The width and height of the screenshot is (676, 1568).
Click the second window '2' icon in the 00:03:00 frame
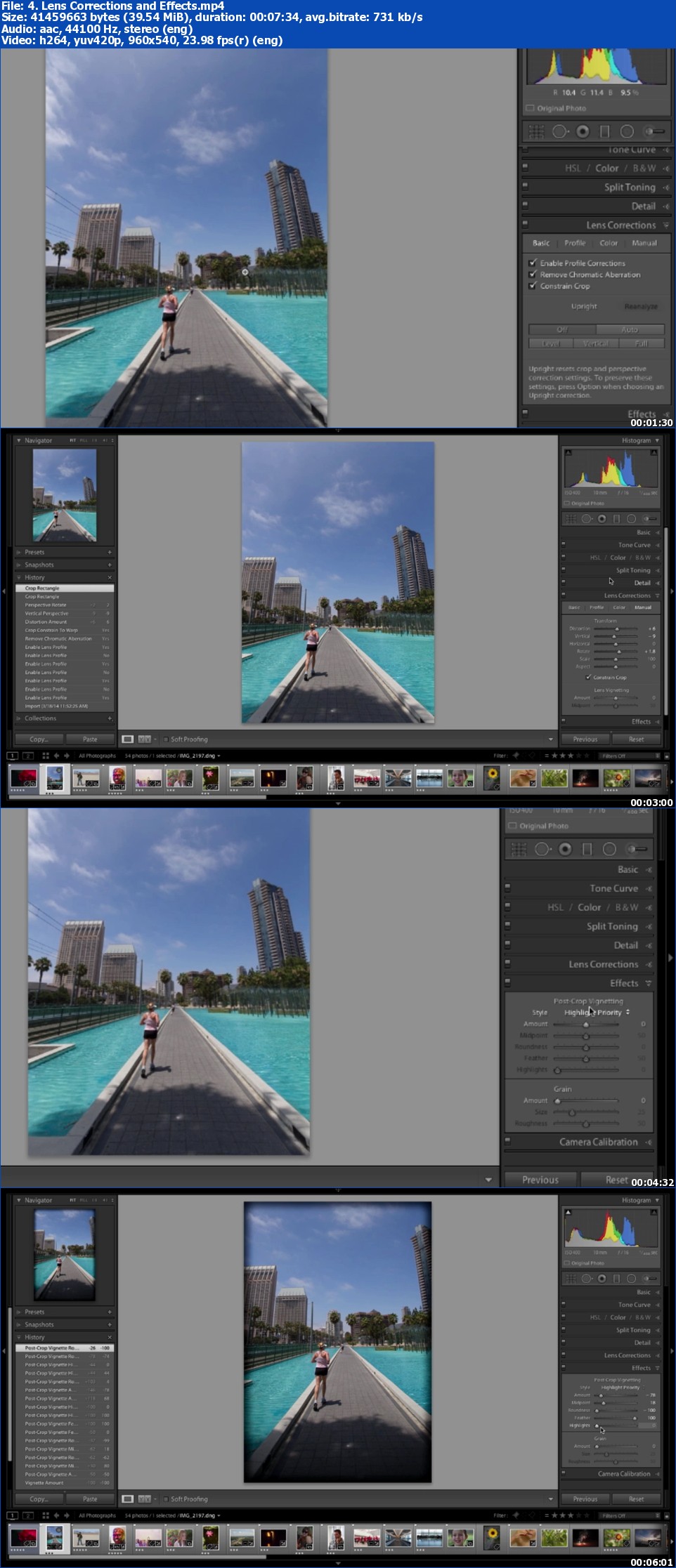click(x=28, y=756)
